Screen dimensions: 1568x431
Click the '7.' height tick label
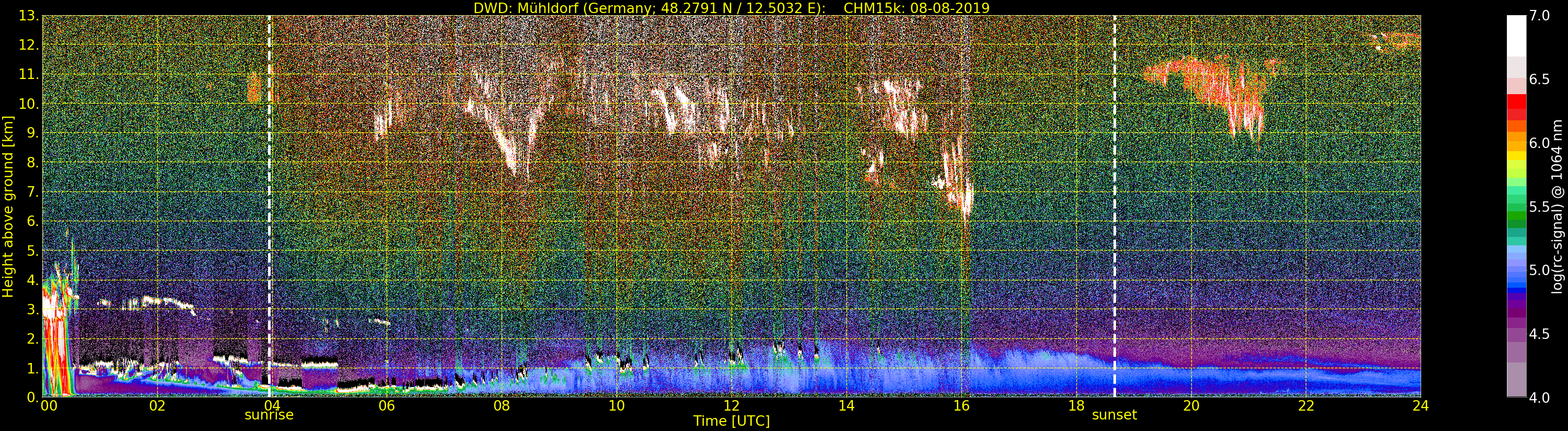pyautogui.click(x=32, y=192)
